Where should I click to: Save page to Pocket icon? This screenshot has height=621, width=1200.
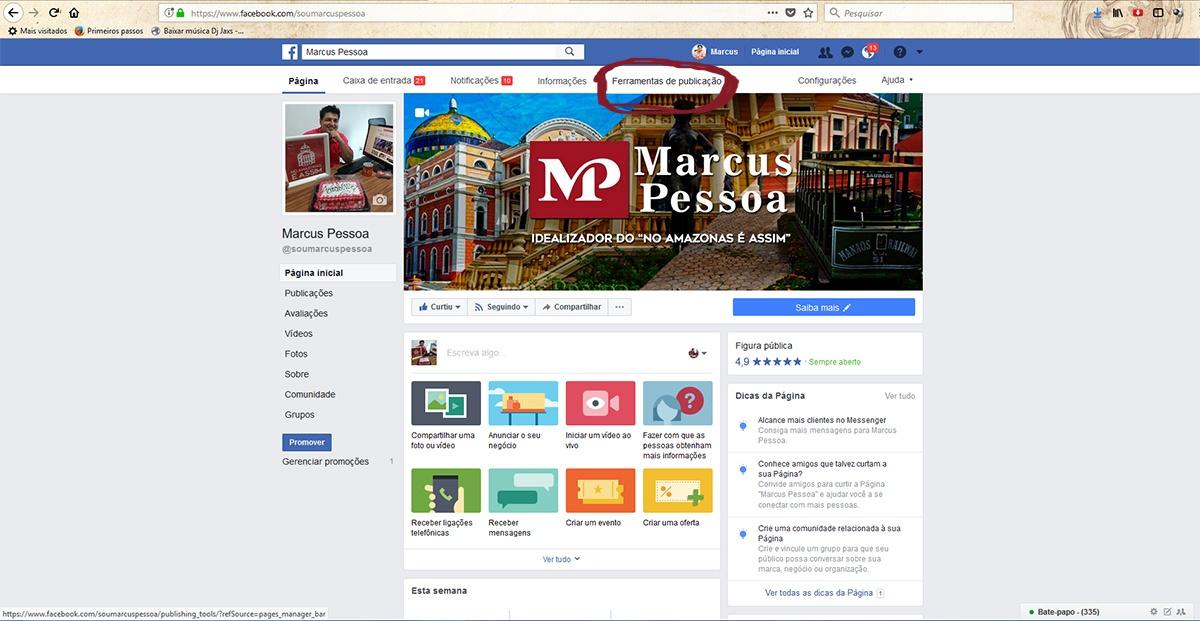point(790,13)
